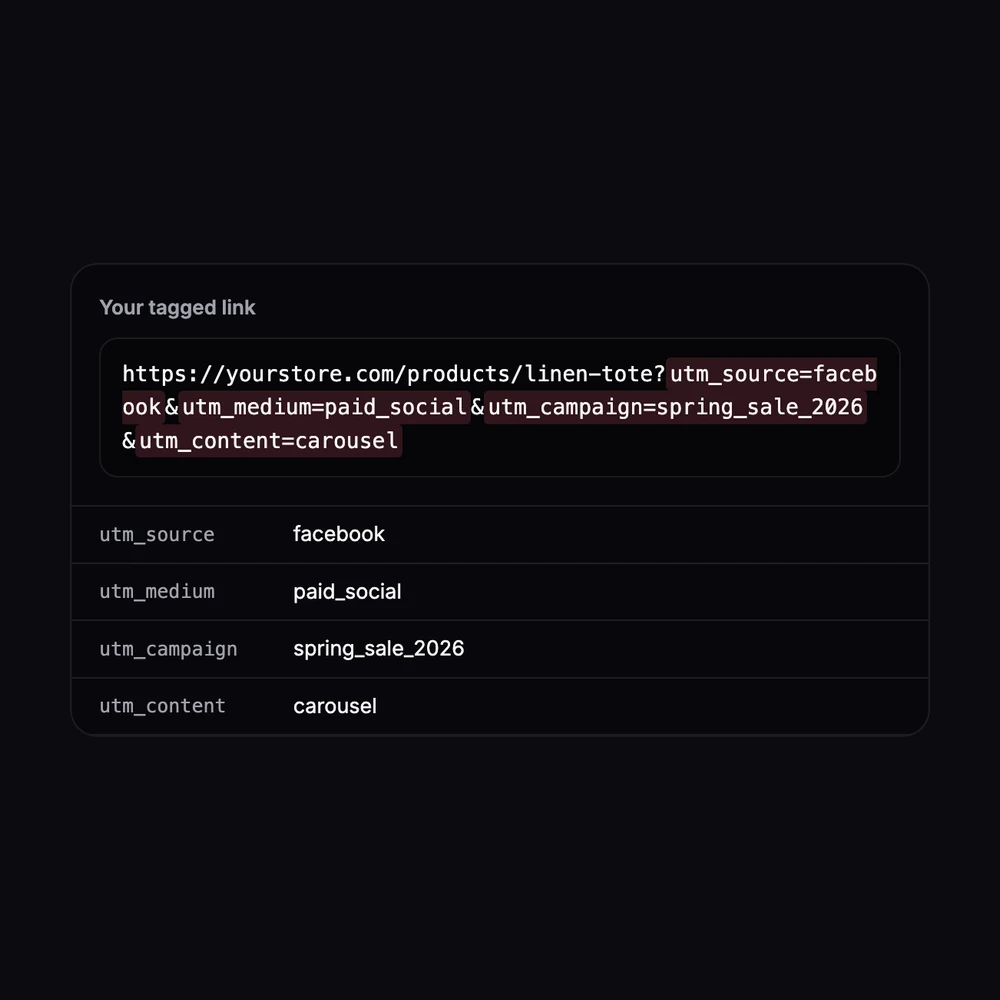Click the carousel value in table
The height and width of the screenshot is (1000, 1000).
[x=335, y=706]
